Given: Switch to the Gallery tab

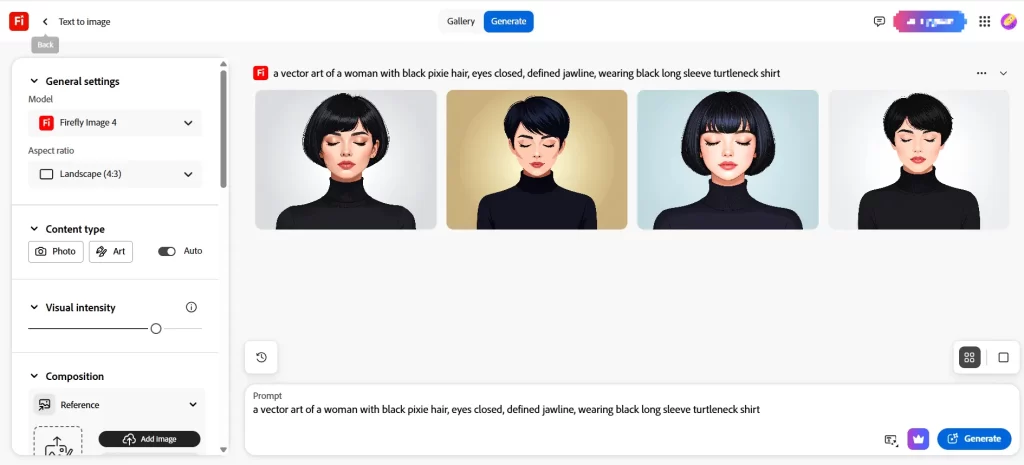Looking at the screenshot, I should [x=461, y=21].
